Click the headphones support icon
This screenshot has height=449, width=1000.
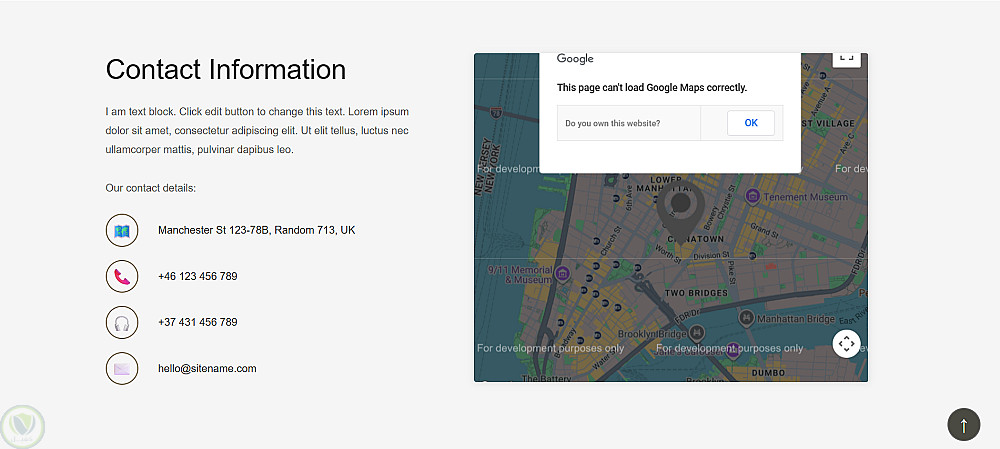[122, 322]
